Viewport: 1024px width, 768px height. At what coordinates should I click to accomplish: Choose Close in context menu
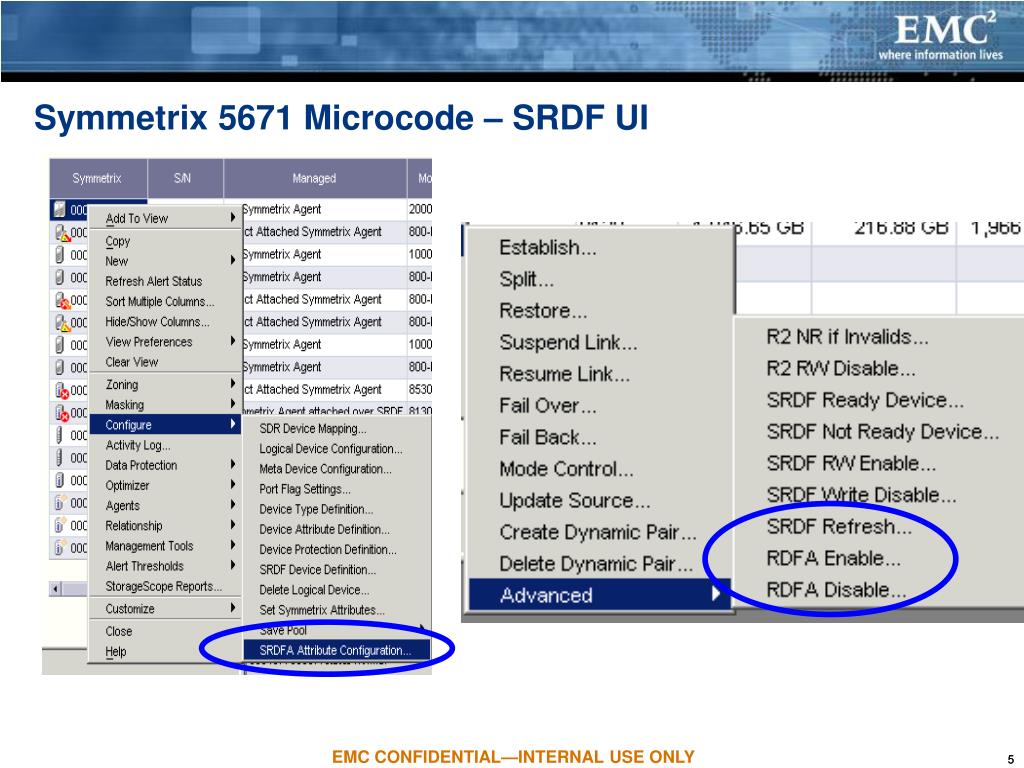click(165, 632)
